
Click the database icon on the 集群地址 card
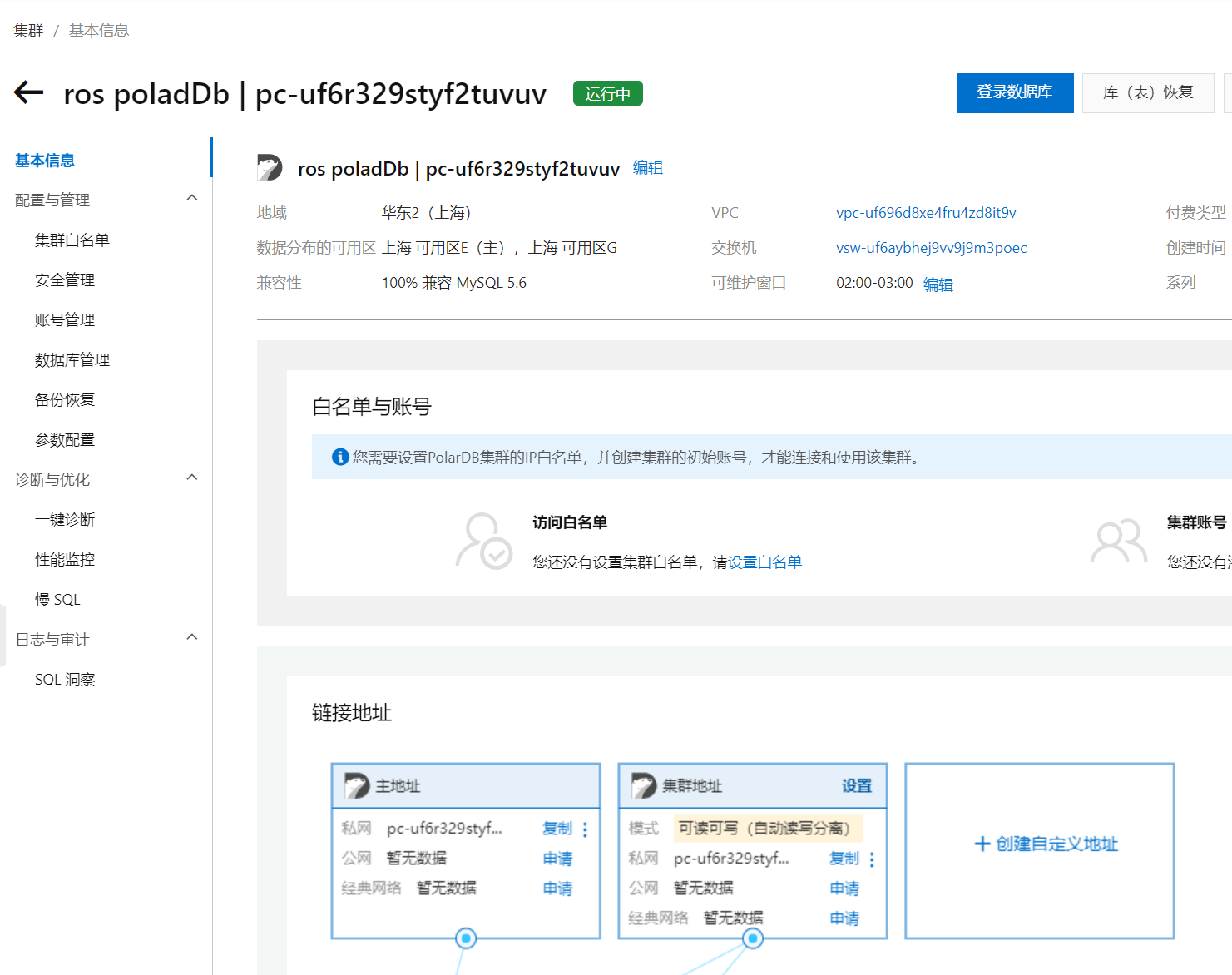642,784
